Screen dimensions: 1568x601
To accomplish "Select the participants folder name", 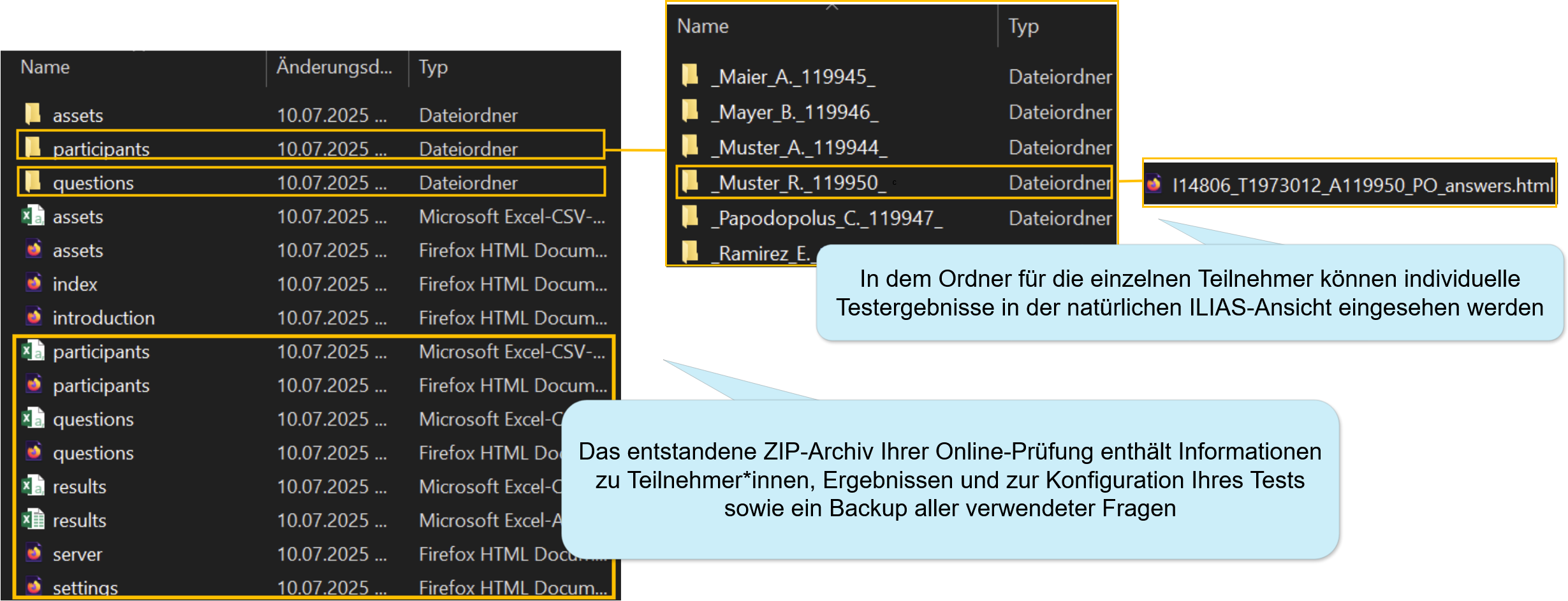I will (101, 149).
